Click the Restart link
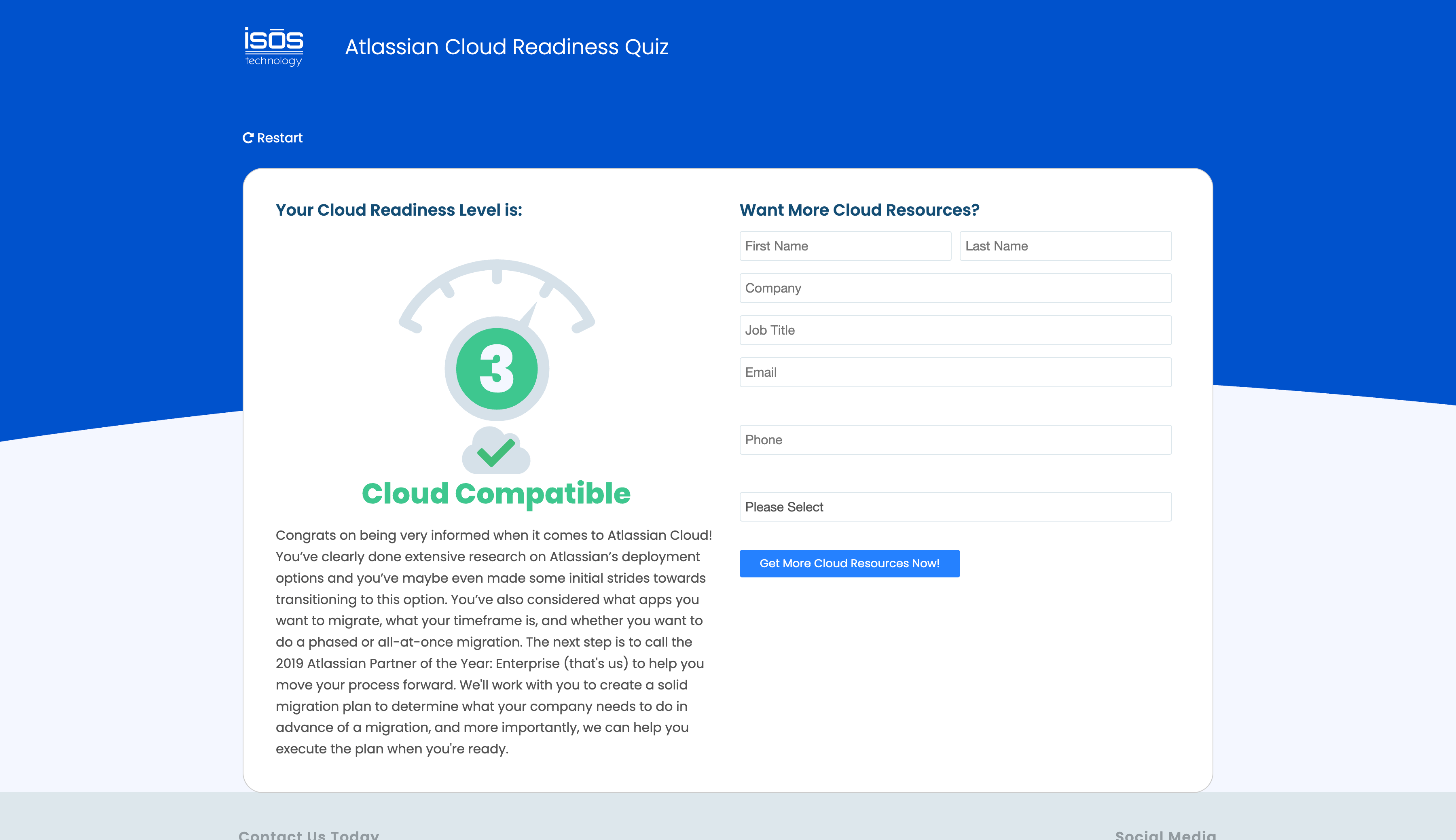The height and width of the screenshot is (840, 1456). pos(272,138)
